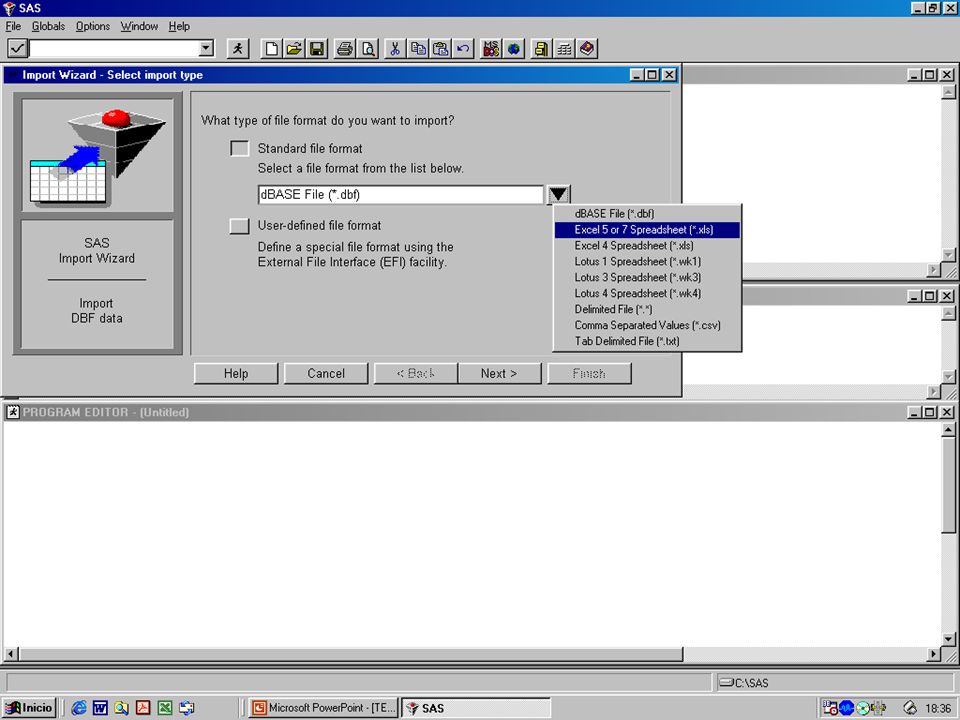This screenshot has width=960, height=720.
Task: Choose Lotus 4 Spreadsheet (*.wk4)
Action: click(x=647, y=293)
